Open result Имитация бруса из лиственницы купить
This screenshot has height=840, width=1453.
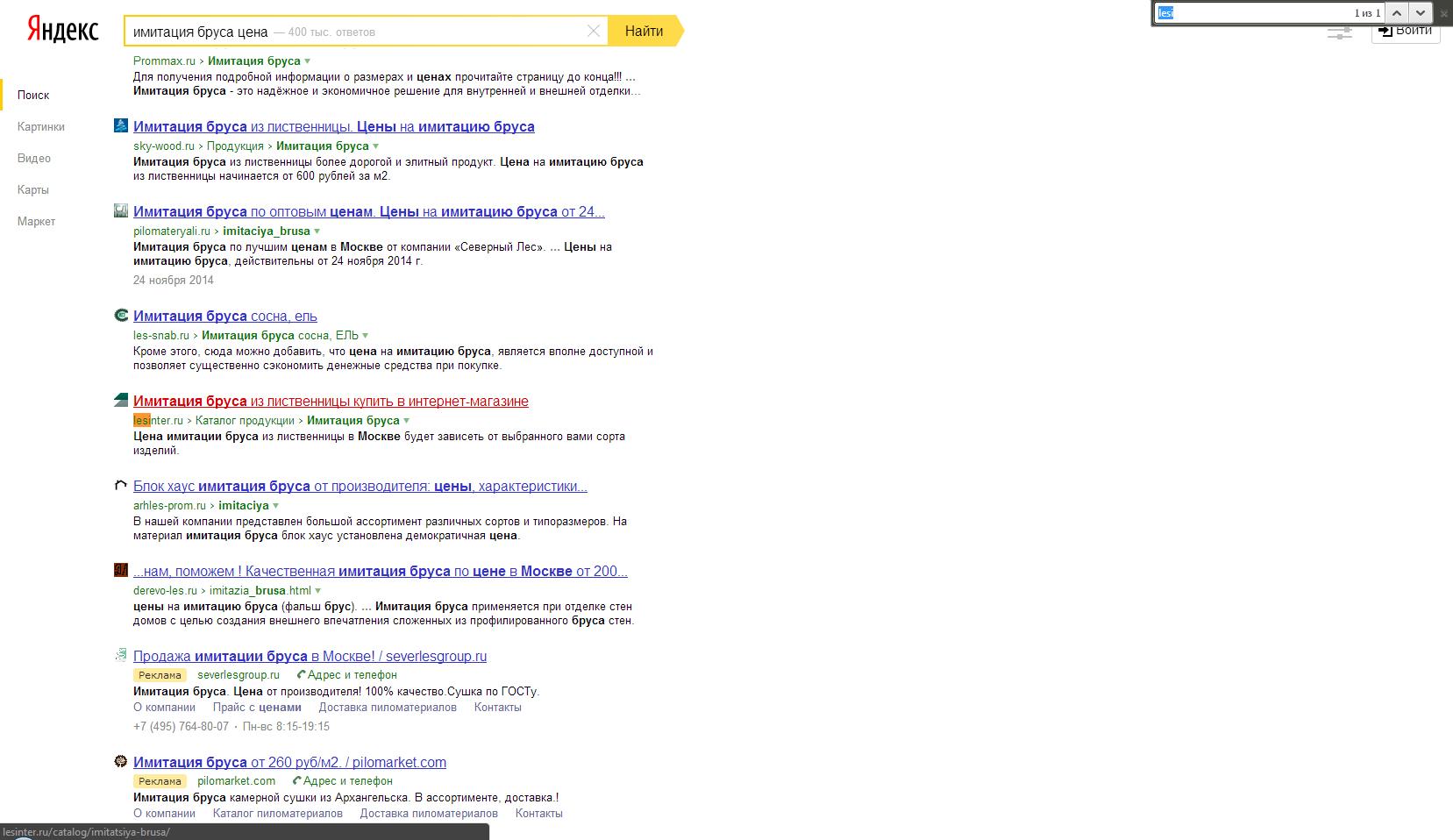[331, 401]
